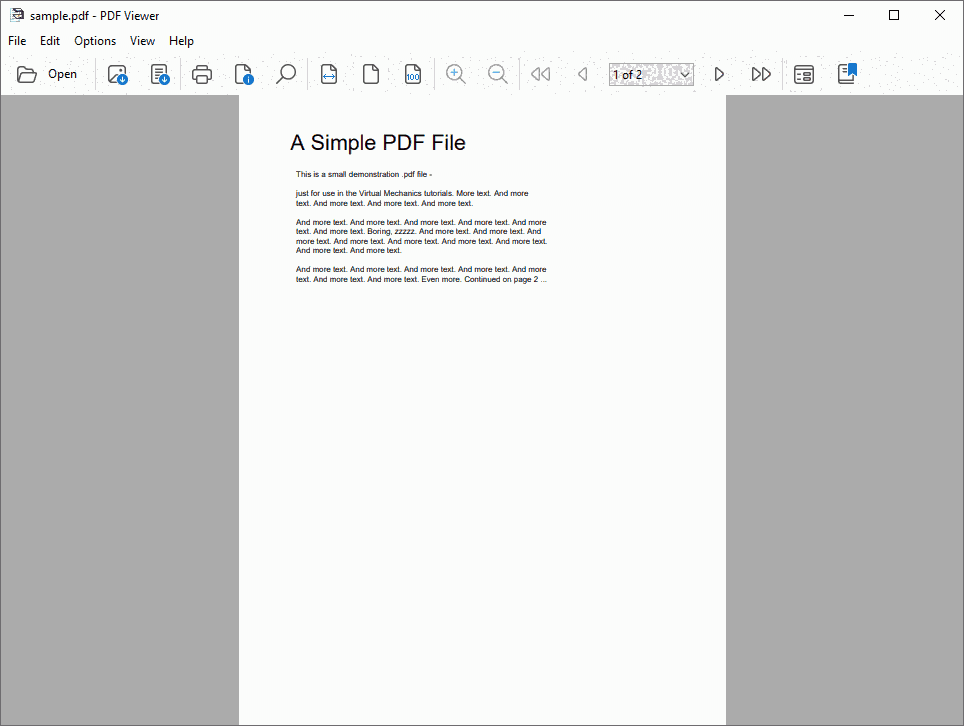964x726 pixels.
Task: Save the document as an image
Action: point(117,73)
